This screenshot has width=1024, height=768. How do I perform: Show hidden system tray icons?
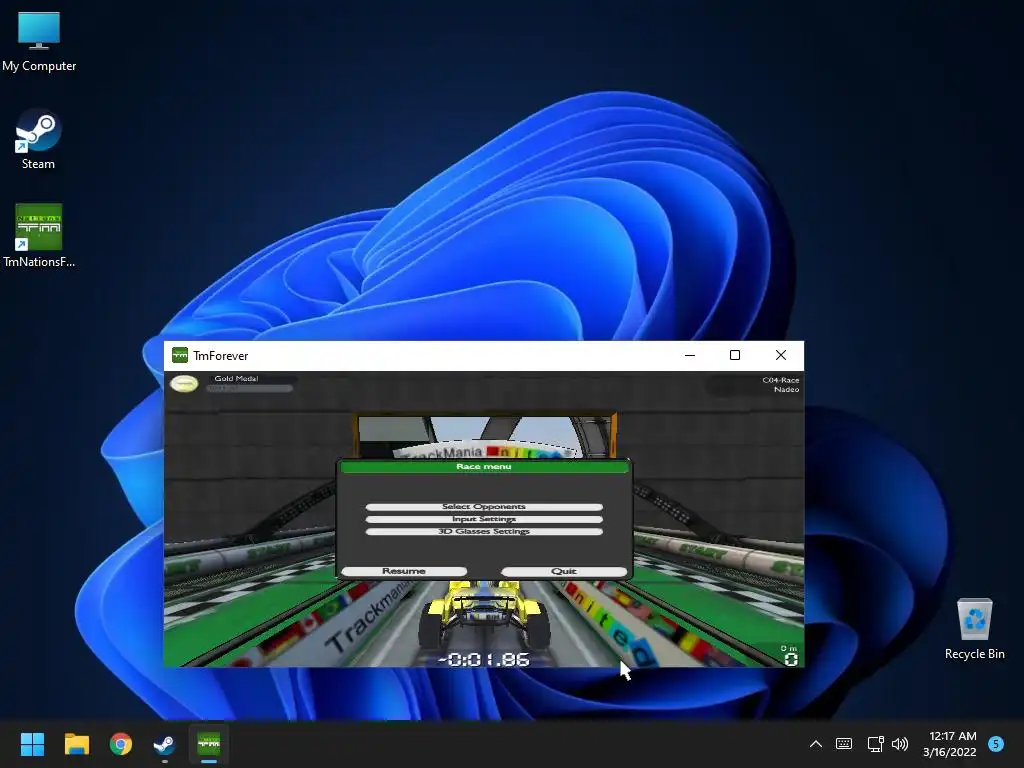click(x=816, y=744)
